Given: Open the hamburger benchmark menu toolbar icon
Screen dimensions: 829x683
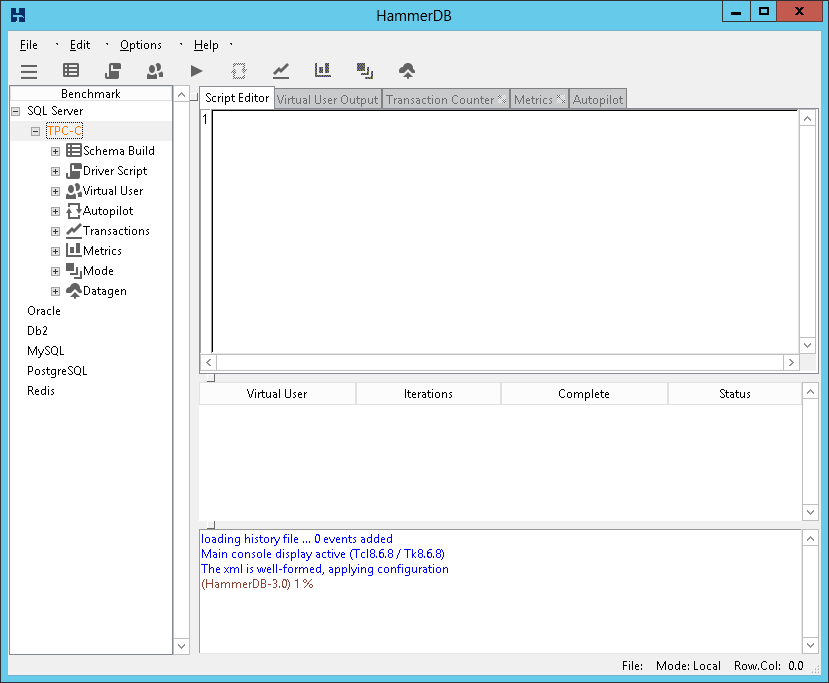Looking at the screenshot, I should pyautogui.click(x=29, y=71).
